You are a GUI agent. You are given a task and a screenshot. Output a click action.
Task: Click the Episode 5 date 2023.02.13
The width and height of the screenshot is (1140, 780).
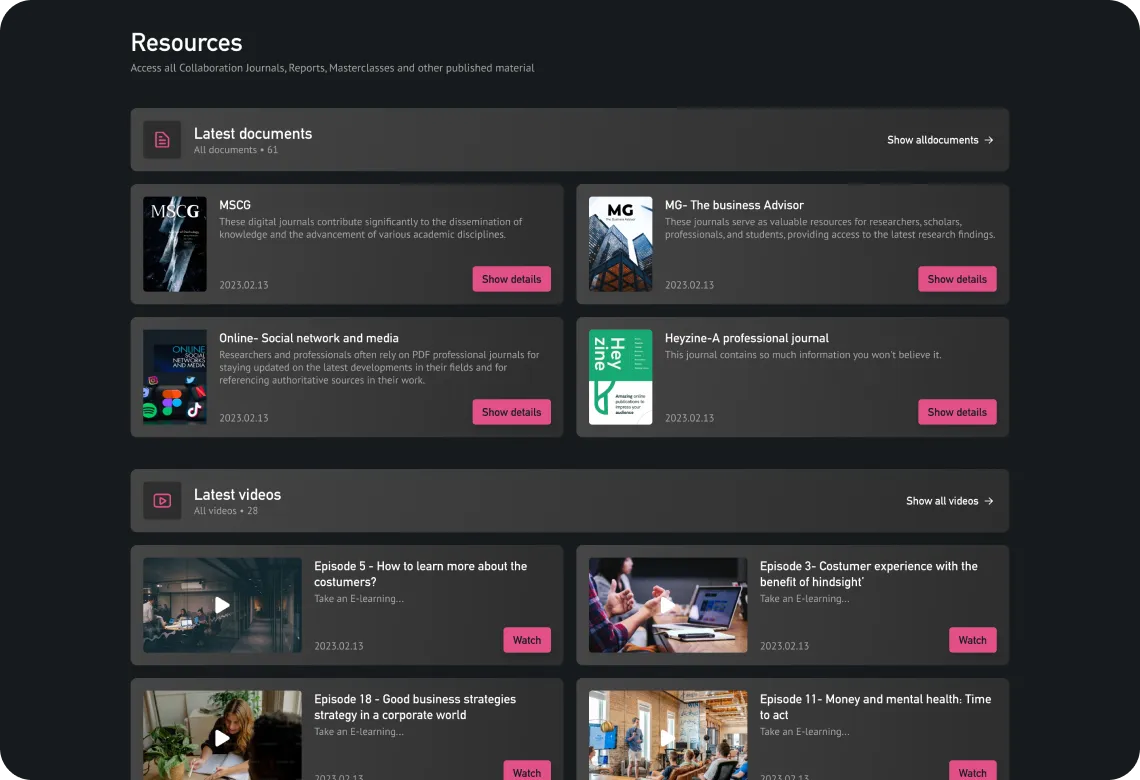(x=339, y=646)
